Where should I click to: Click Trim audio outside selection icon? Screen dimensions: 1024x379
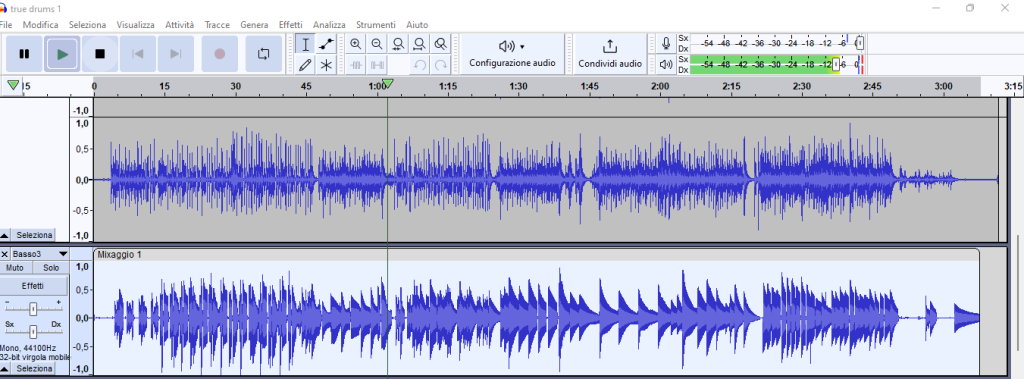[x=356, y=65]
